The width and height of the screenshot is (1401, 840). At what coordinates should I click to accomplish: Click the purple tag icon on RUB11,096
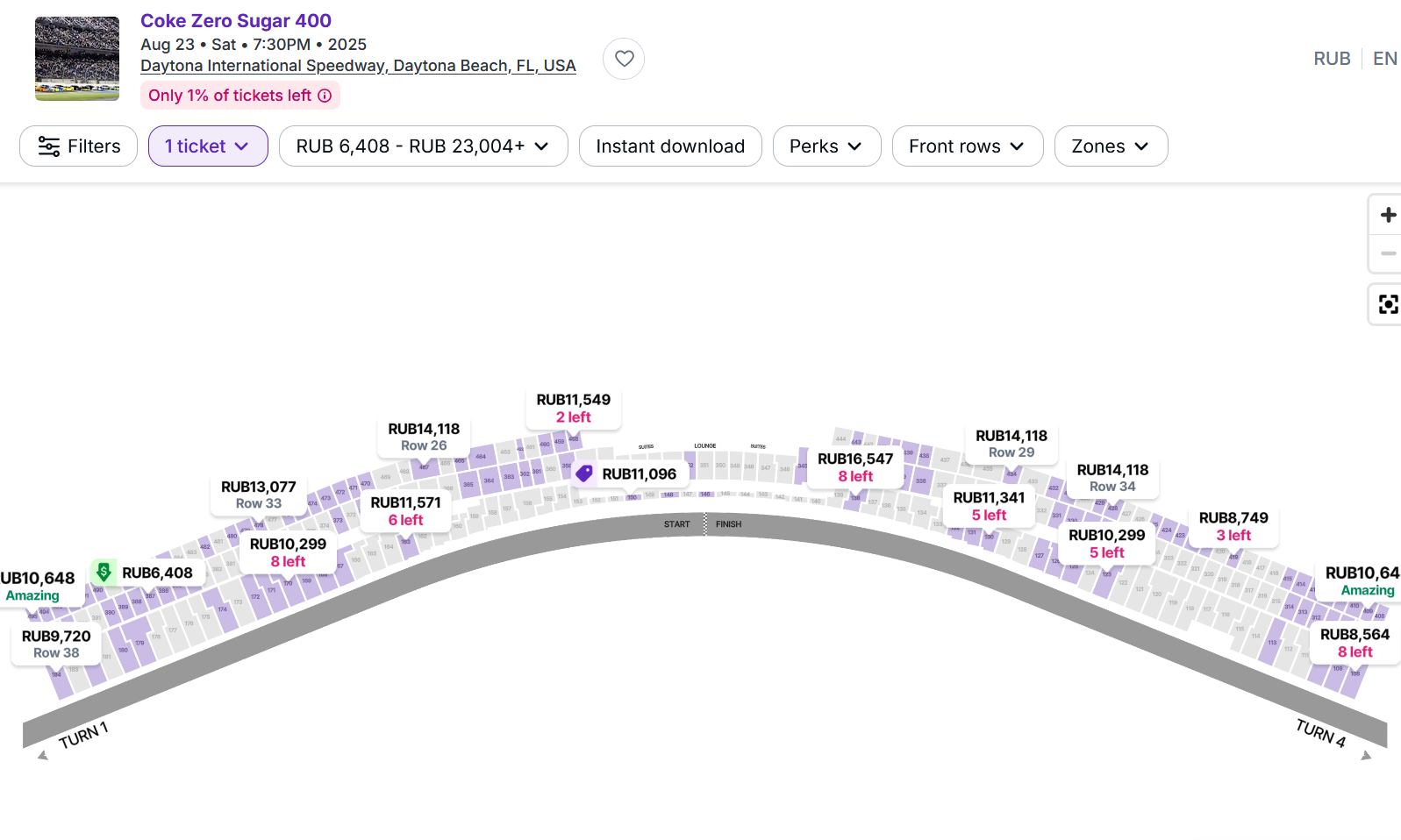[584, 474]
